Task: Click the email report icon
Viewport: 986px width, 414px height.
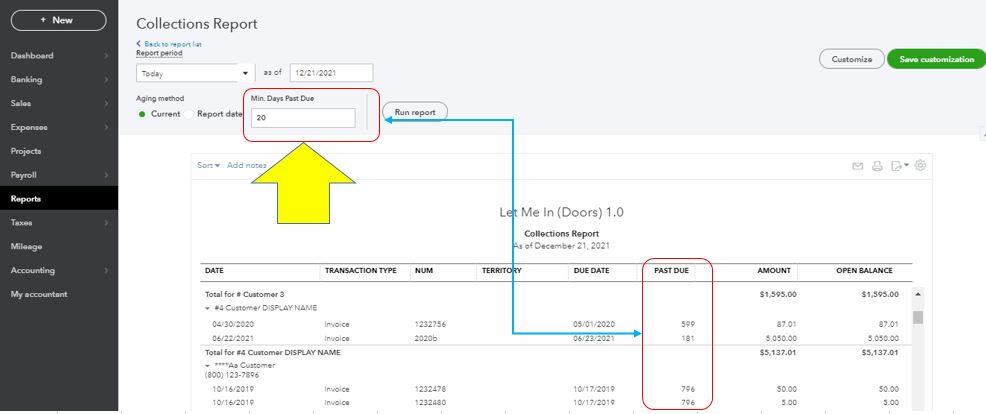Action: (858, 166)
